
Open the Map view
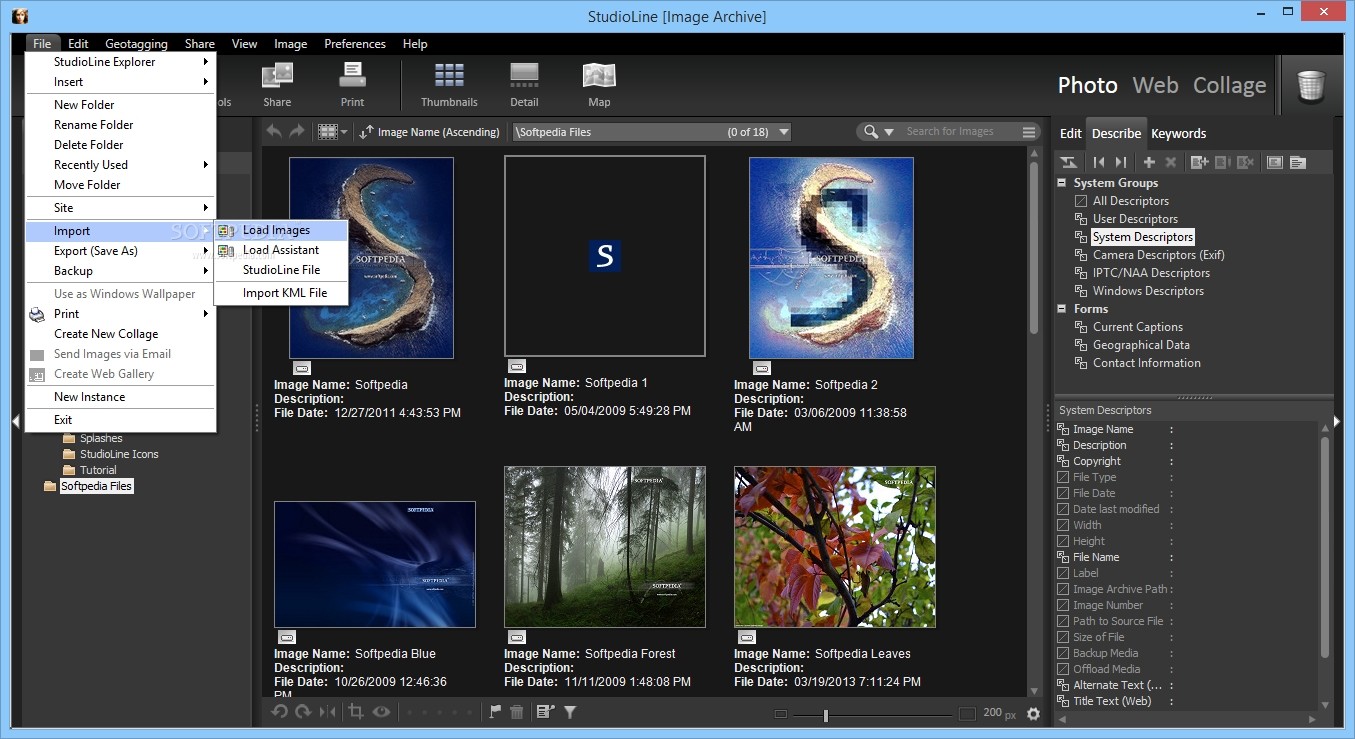pos(599,85)
